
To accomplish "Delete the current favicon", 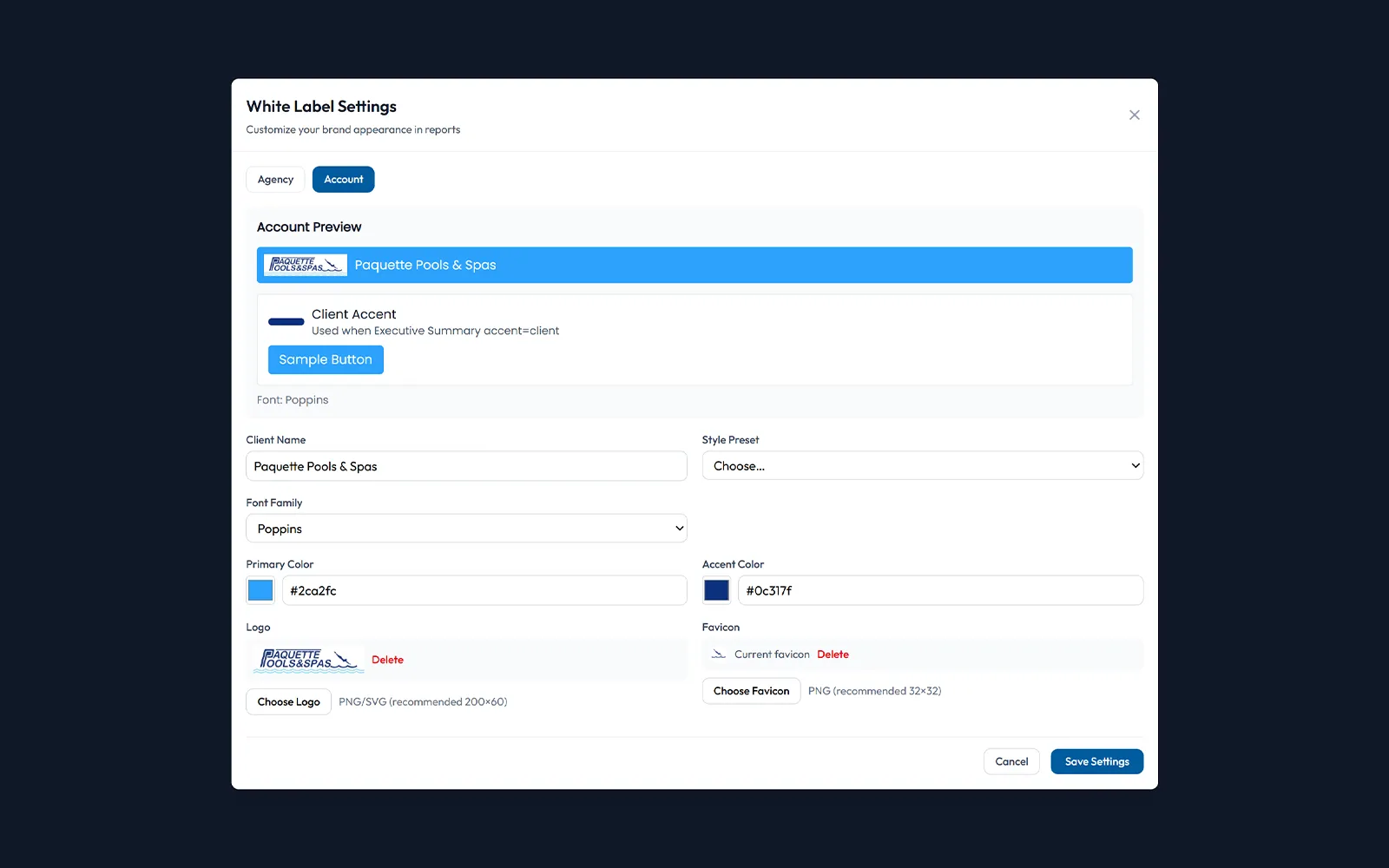I will pyautogui.click(x=833, y=654).
